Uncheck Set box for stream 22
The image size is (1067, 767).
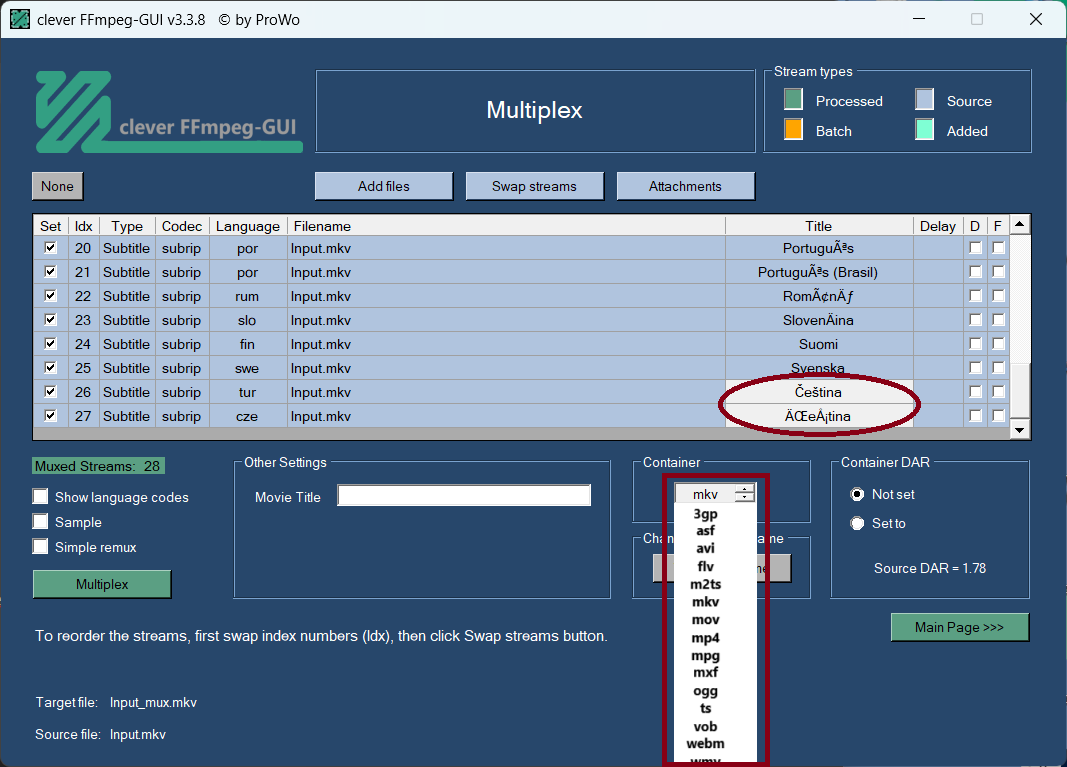coord(50,295)
